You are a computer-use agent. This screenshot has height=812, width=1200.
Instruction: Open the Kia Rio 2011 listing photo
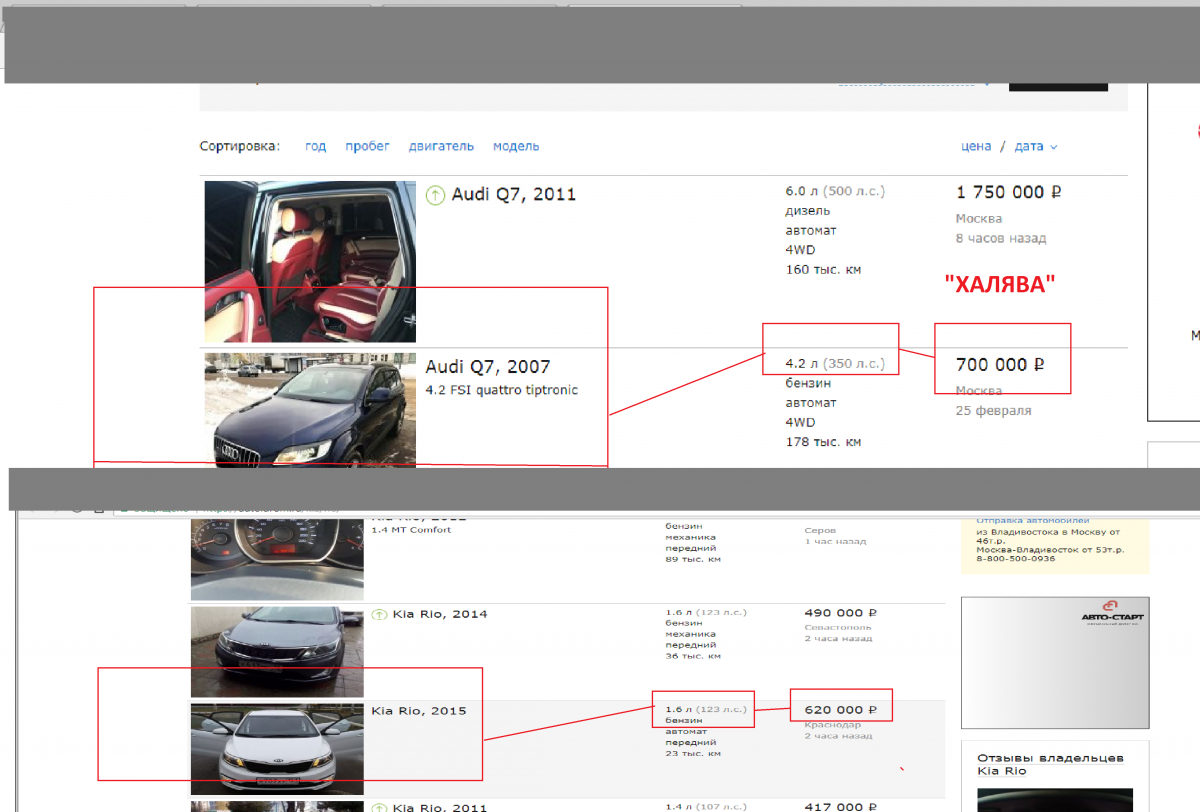click(277, 806)
